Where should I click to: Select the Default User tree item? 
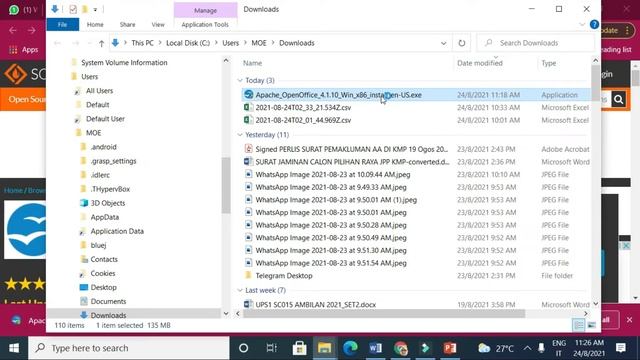coord(105,119)
